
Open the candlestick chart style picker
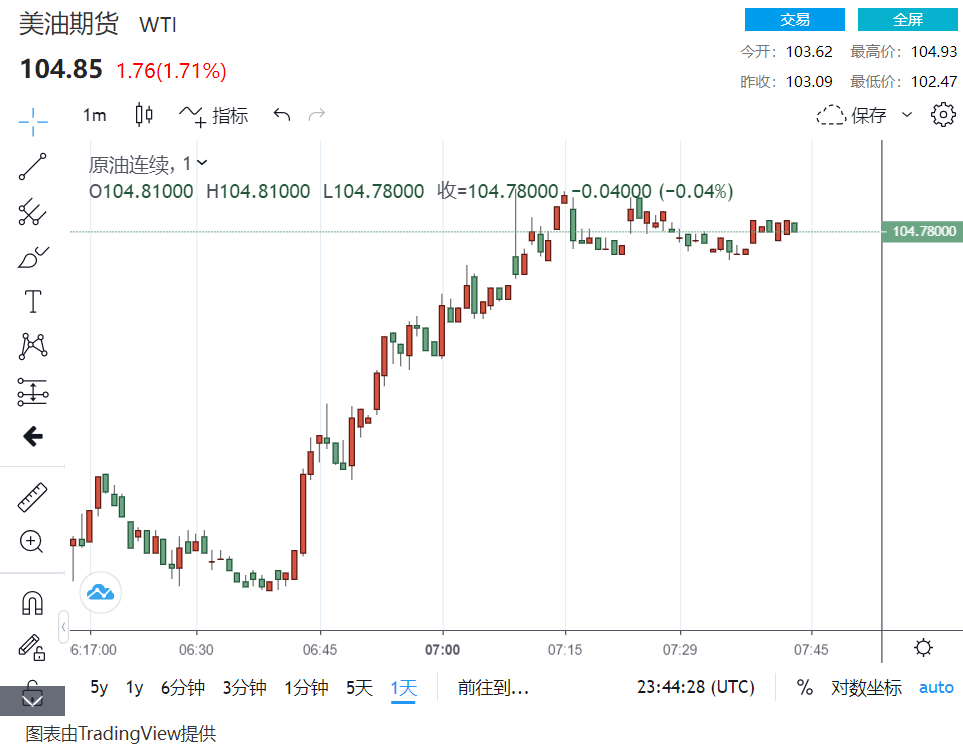144,115
